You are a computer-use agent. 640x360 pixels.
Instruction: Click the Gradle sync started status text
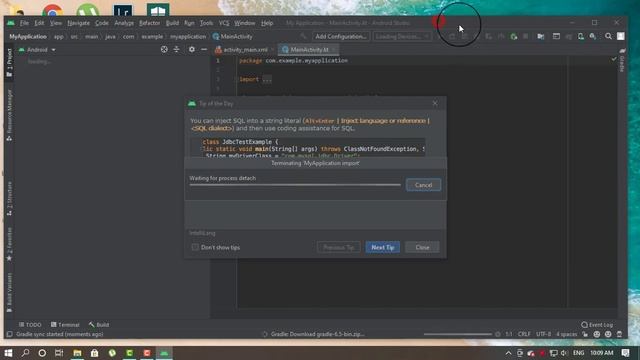pos(60,334)
